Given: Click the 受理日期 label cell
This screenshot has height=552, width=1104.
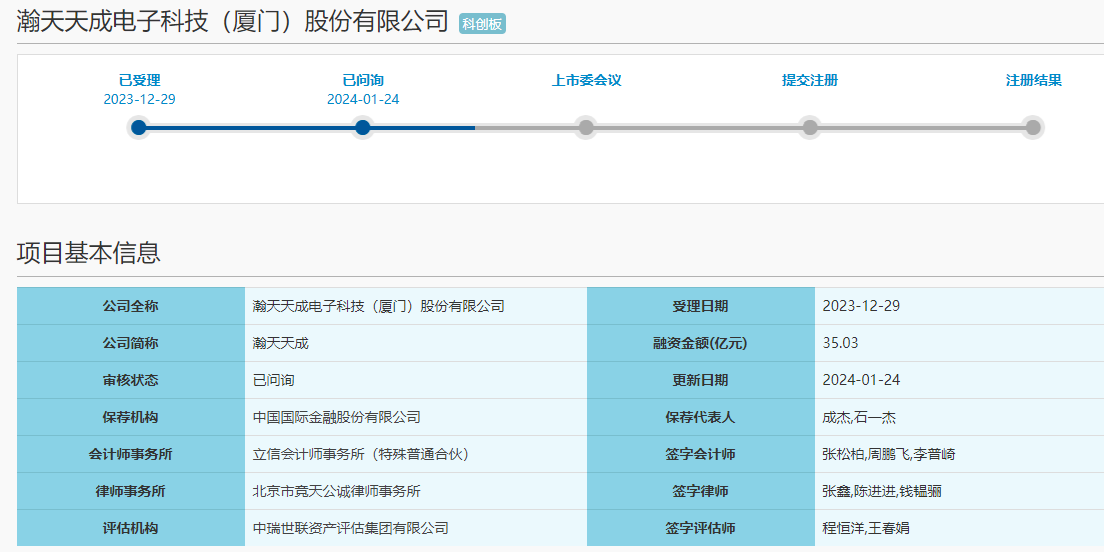Looking at the screenshot, I should tap(701, 306).
